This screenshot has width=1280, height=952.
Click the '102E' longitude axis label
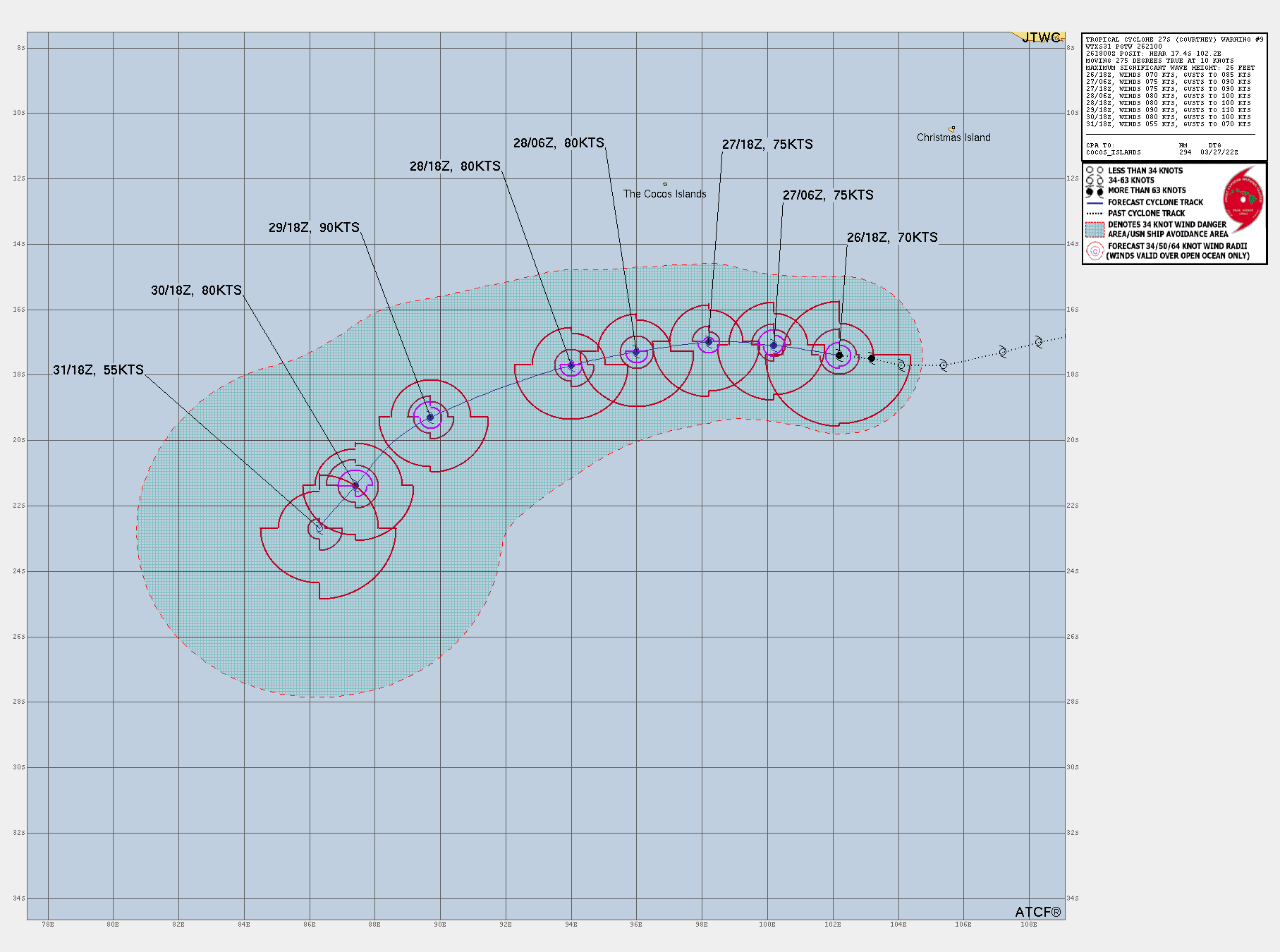coord(832,924)
